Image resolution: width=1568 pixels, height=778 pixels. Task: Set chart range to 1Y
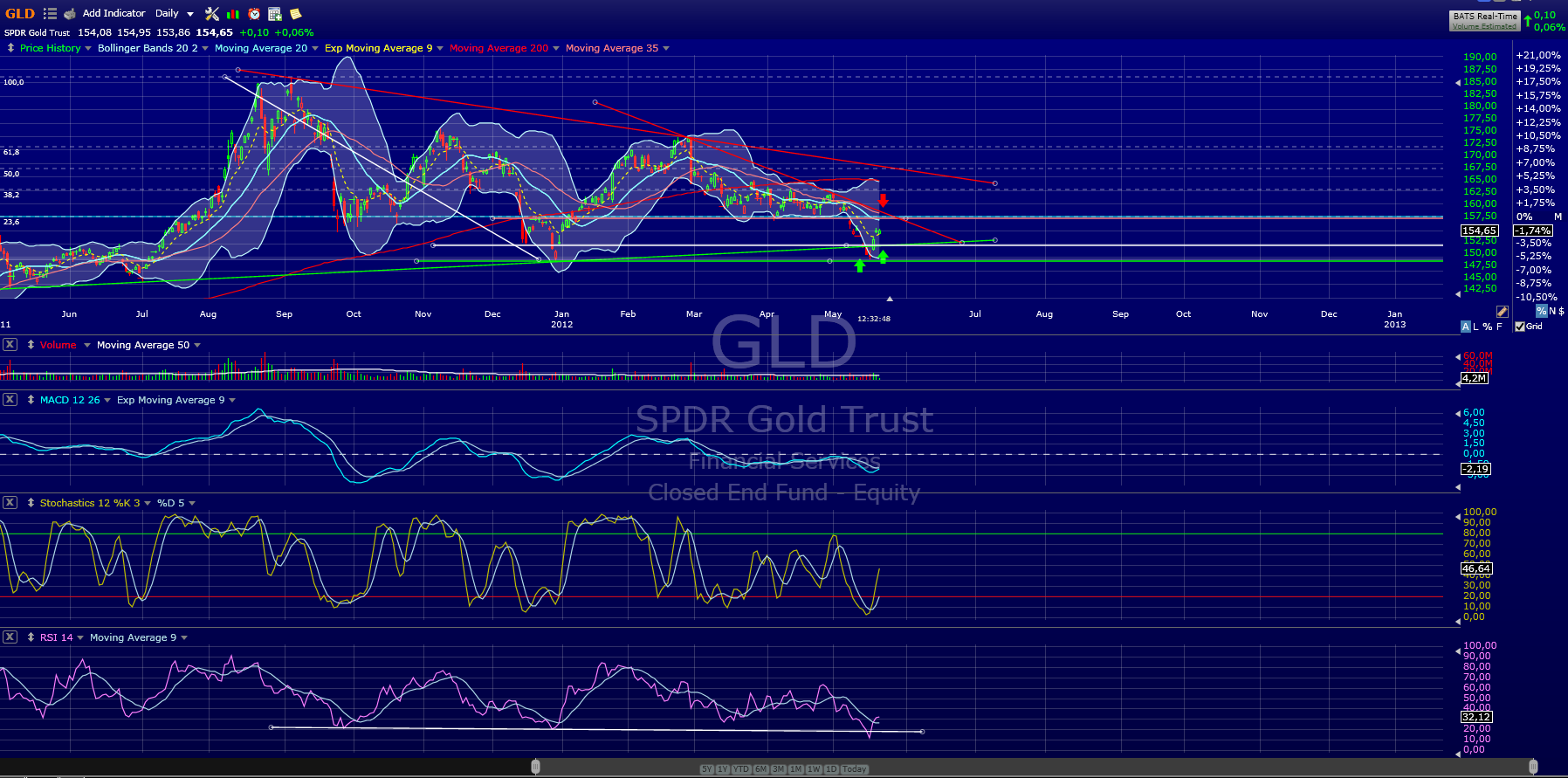[722, 769]
